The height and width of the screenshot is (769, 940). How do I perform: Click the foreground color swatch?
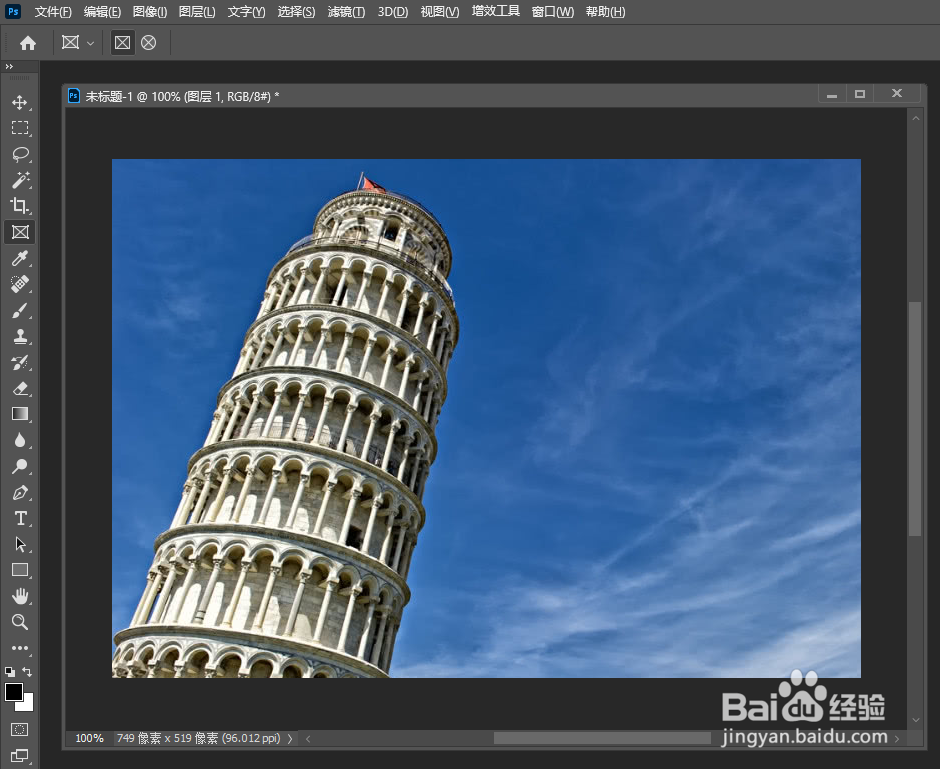pos(14,692)
